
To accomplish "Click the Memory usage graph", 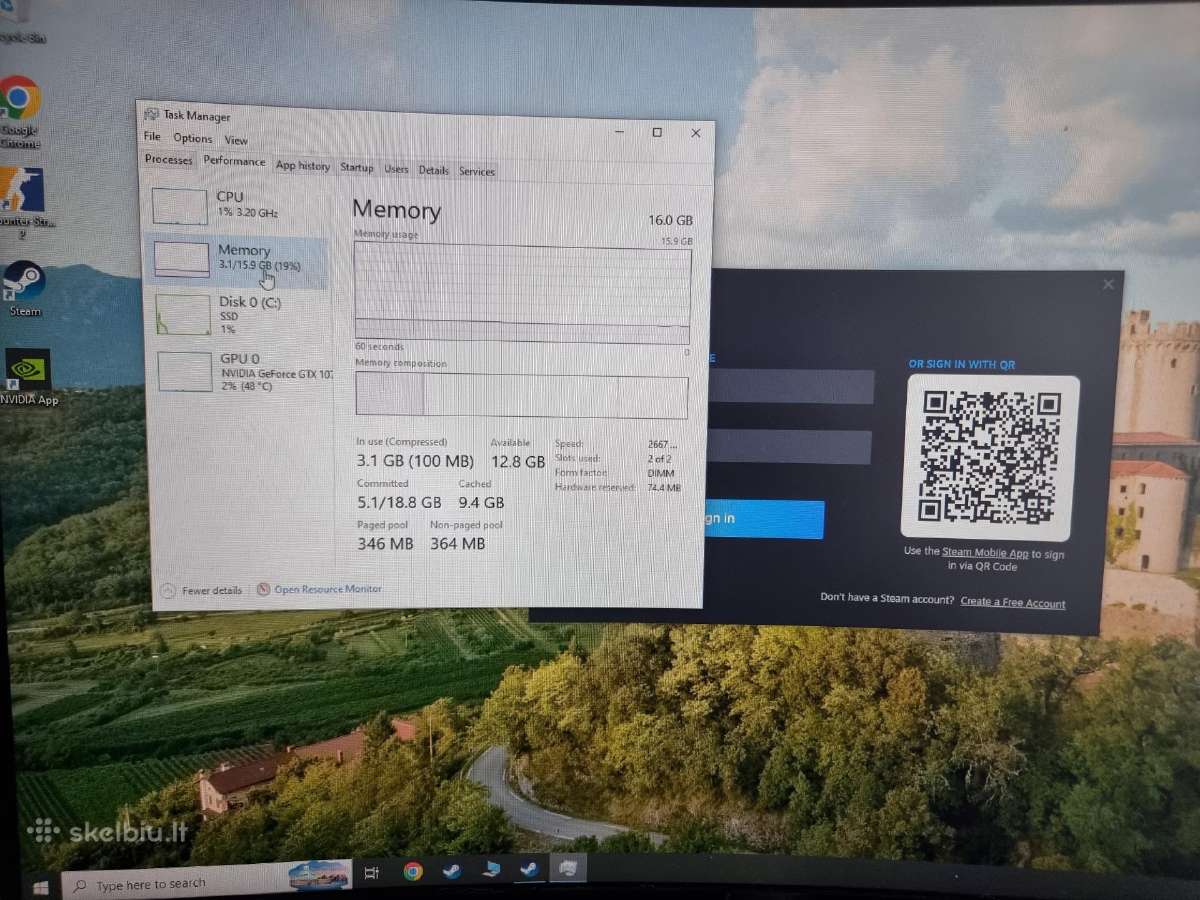I will [522, 295].
